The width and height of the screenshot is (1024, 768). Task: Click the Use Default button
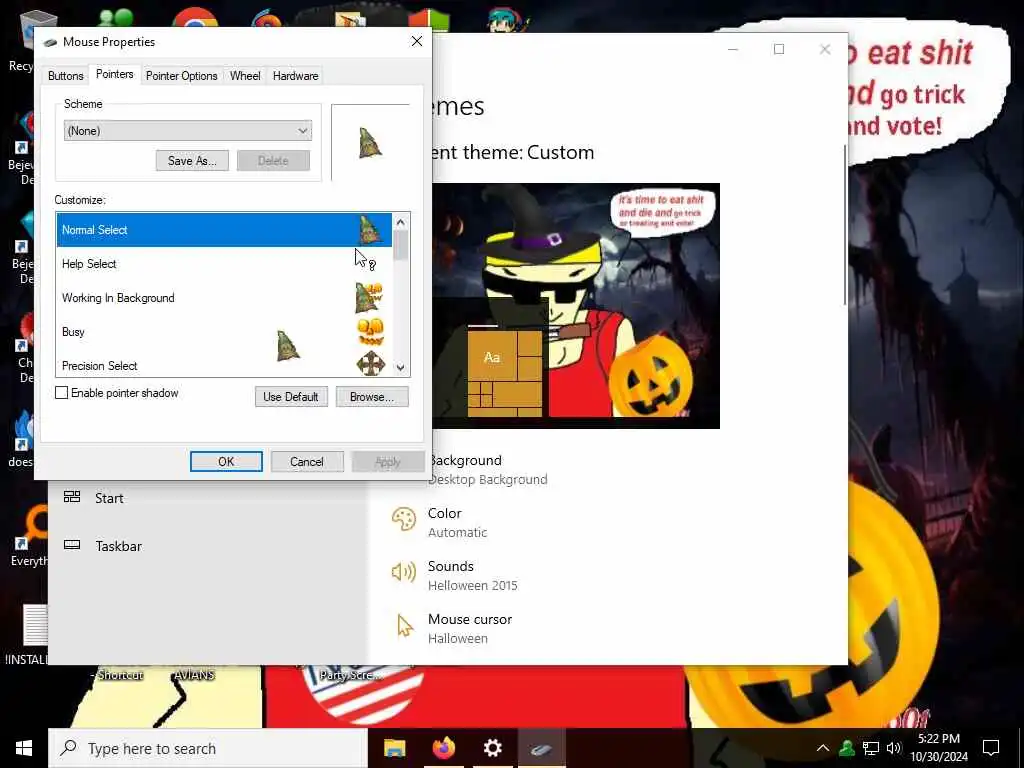(x=291, y=396)
